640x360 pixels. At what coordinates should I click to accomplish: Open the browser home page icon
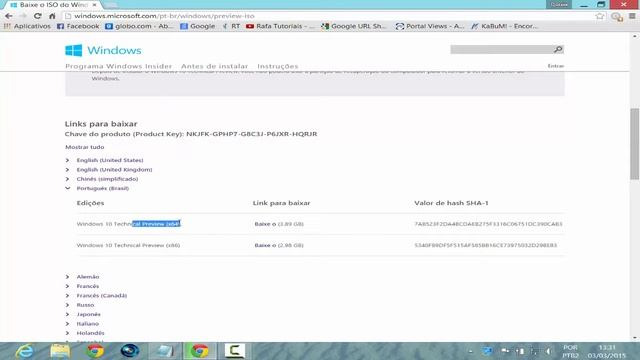pyautogui.click(x=52, y=16)
